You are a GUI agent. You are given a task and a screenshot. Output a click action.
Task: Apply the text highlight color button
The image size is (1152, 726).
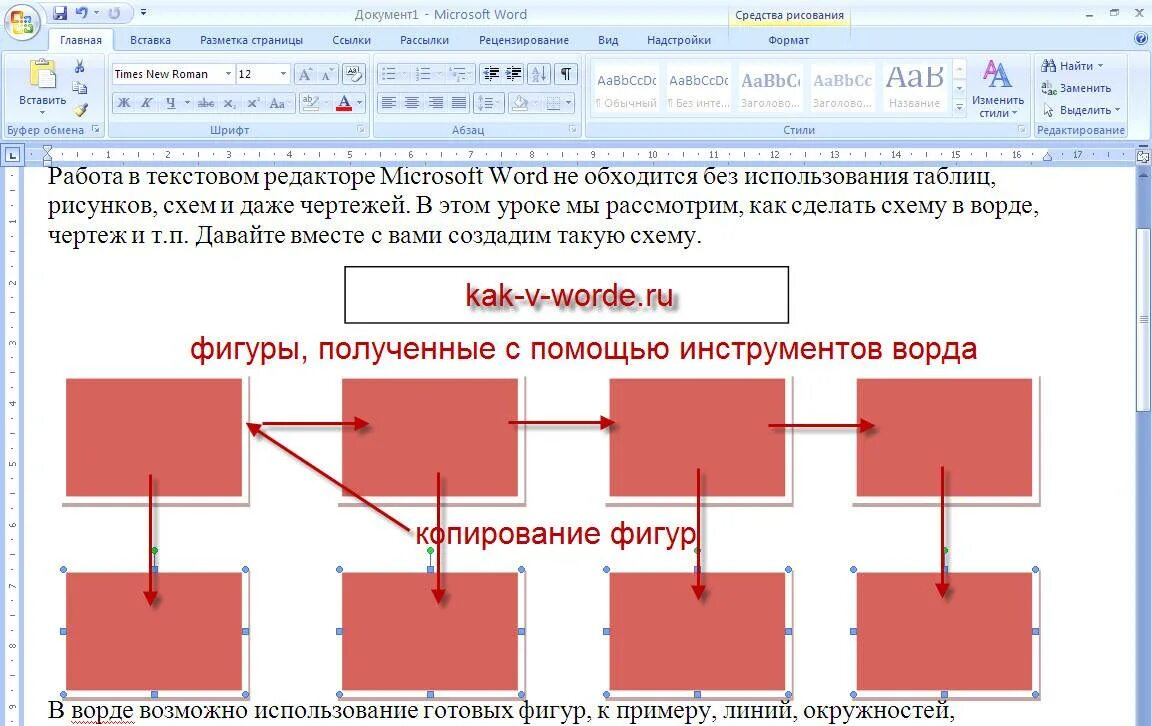[310, 103]
